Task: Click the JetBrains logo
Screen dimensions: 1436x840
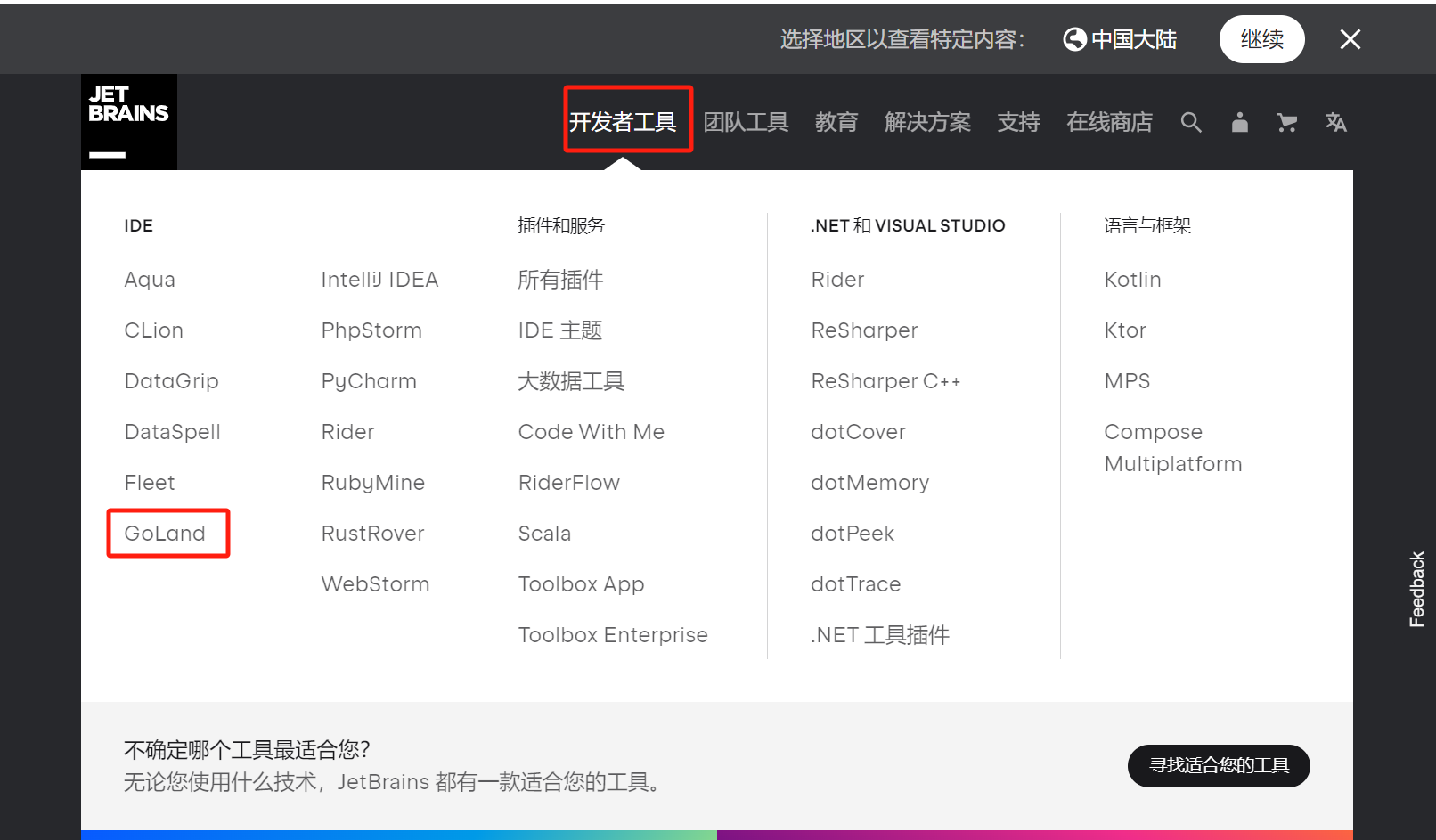Action: [129, 122]
